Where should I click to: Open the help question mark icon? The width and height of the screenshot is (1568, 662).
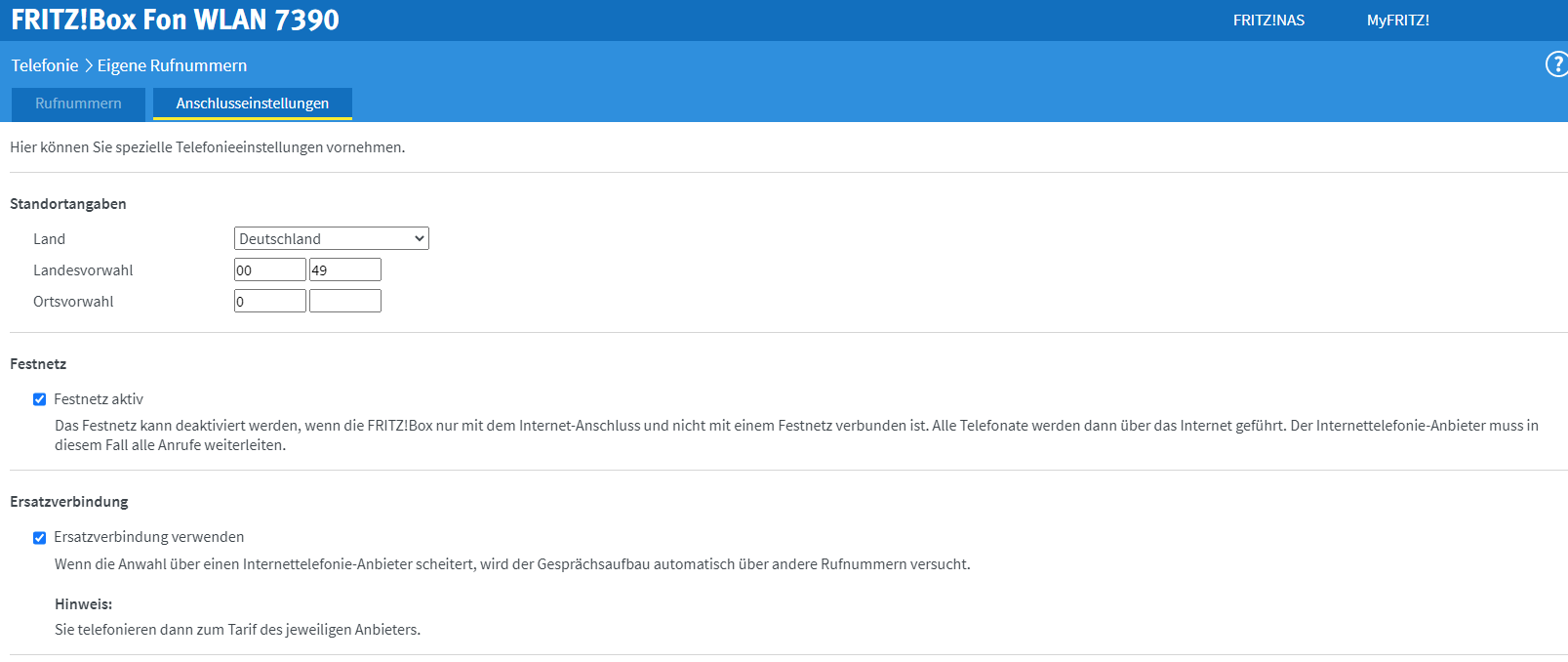pos(1556,64)
